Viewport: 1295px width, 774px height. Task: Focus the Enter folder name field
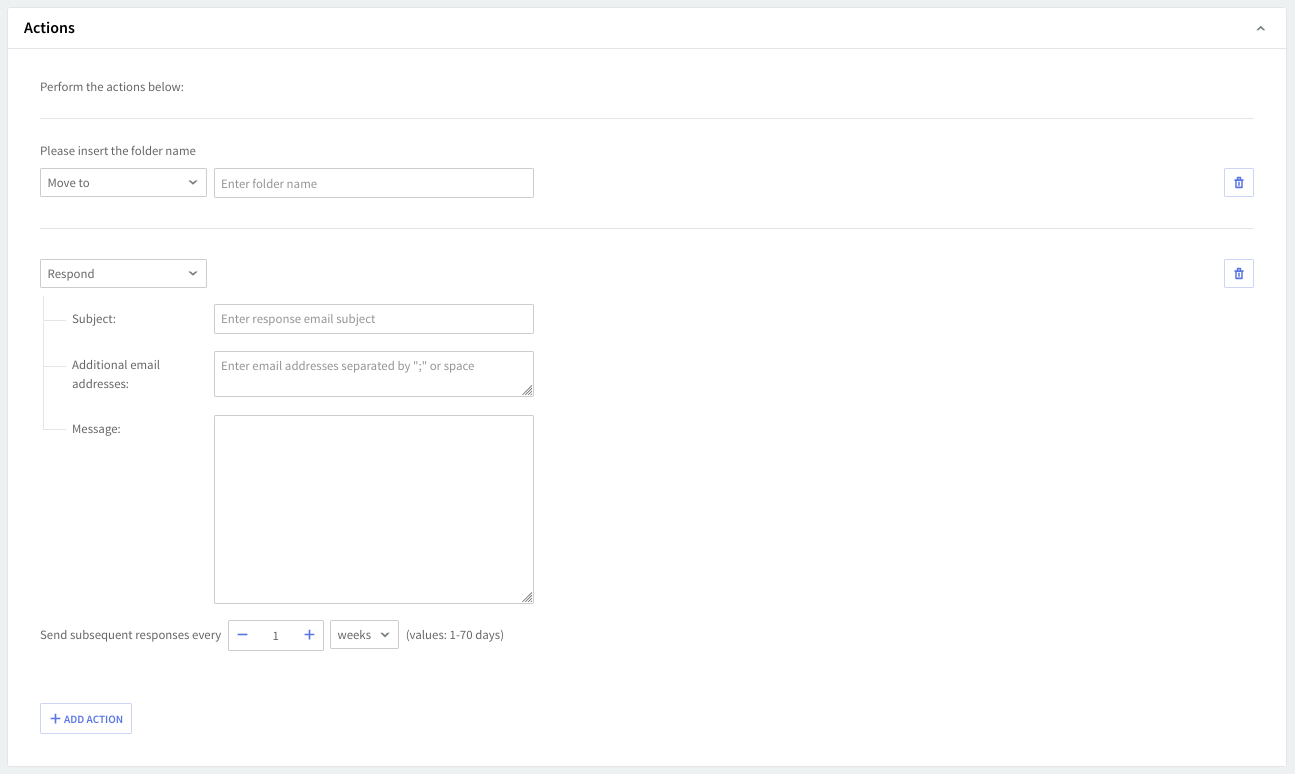pos(373,183)
